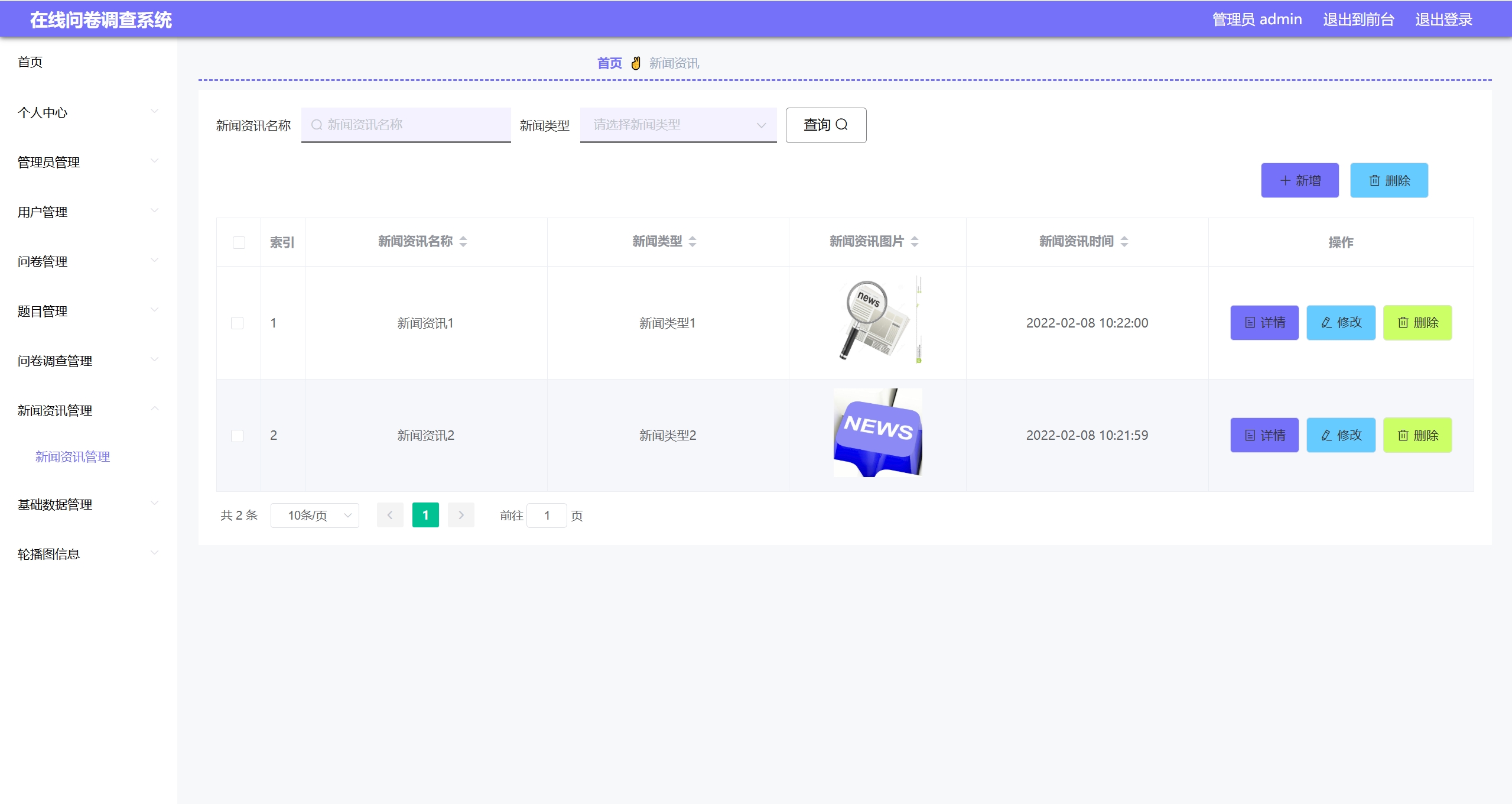Click the sort arrows beside 新闻类型 header

click(x=692, y=242)
